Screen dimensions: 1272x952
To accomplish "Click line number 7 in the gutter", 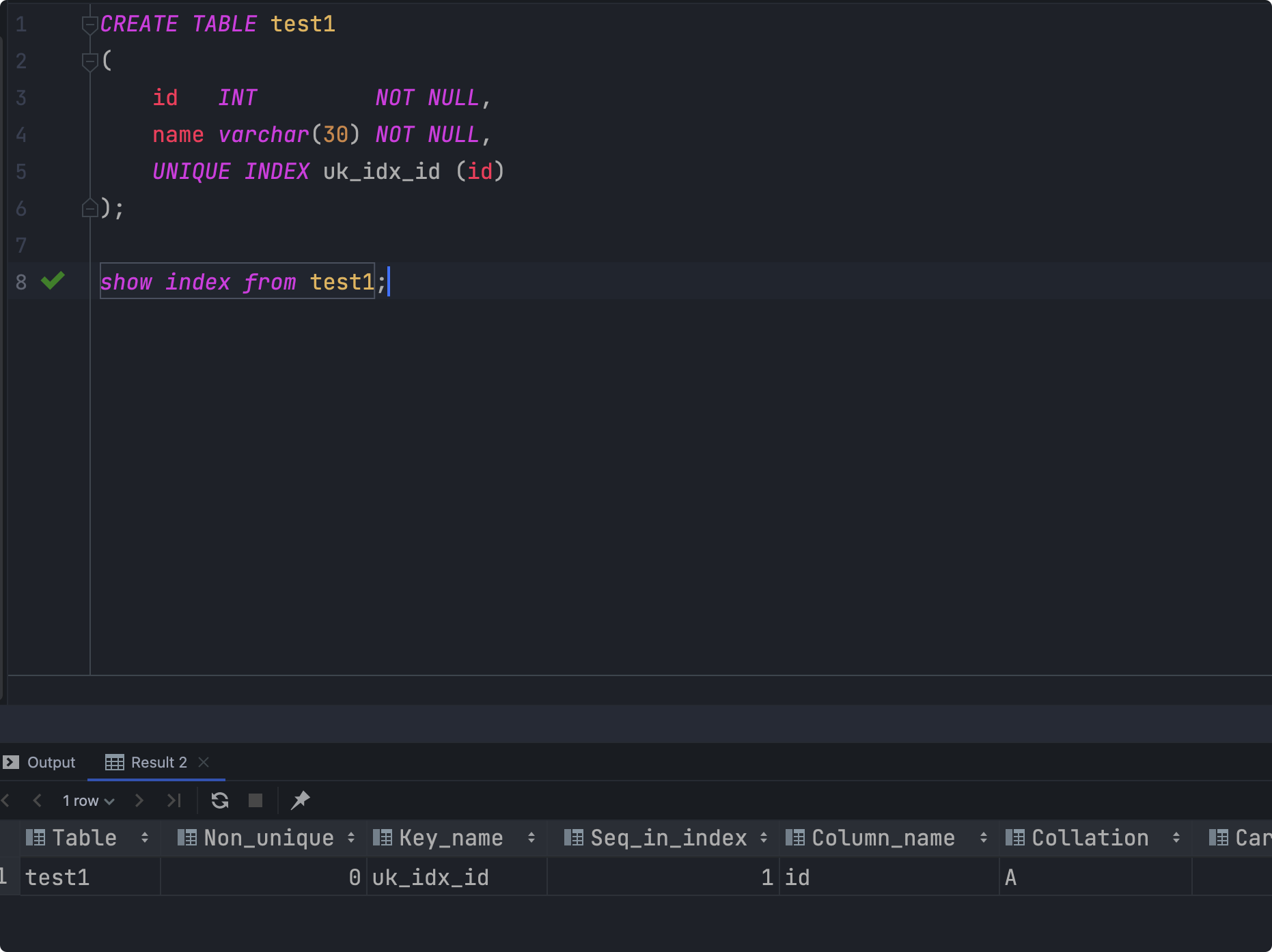I will [x=21, y=244].
